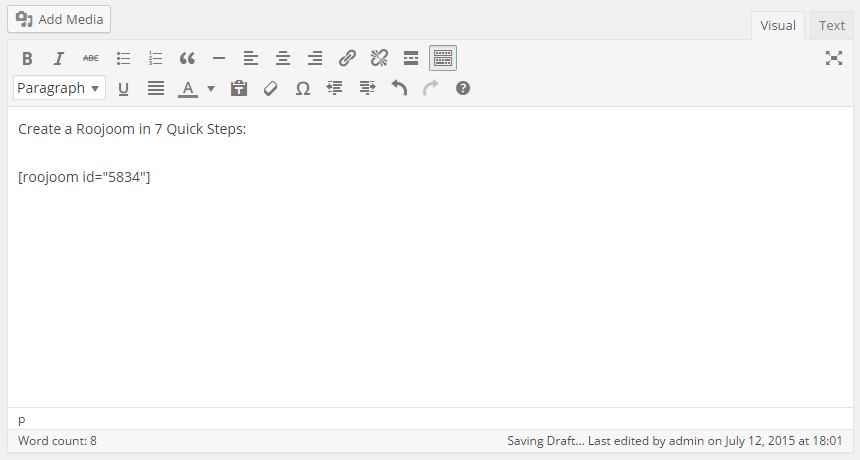Enter distraction-free writing mode
860x460 pixels.
point(834,58)
